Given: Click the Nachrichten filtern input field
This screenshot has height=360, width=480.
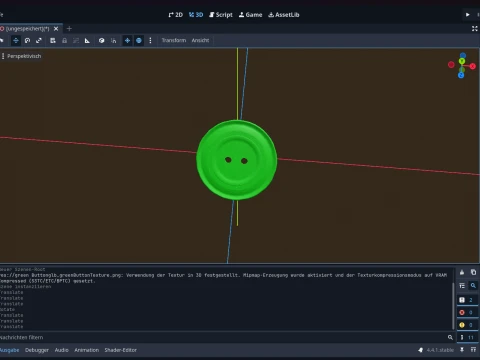Looking at the screenshot, I should [x=227, y=337].
